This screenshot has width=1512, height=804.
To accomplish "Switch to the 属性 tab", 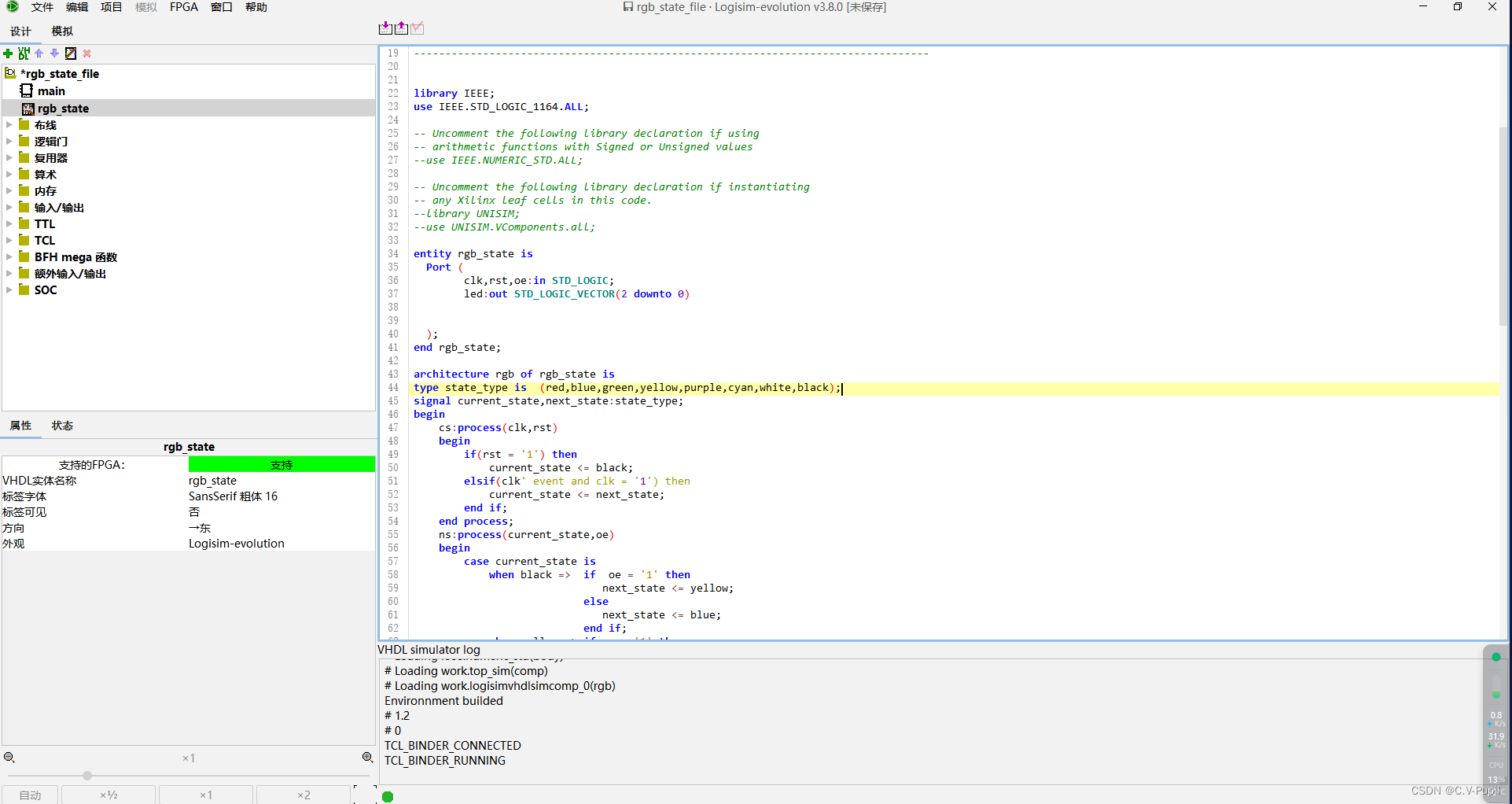I will 20,426.
